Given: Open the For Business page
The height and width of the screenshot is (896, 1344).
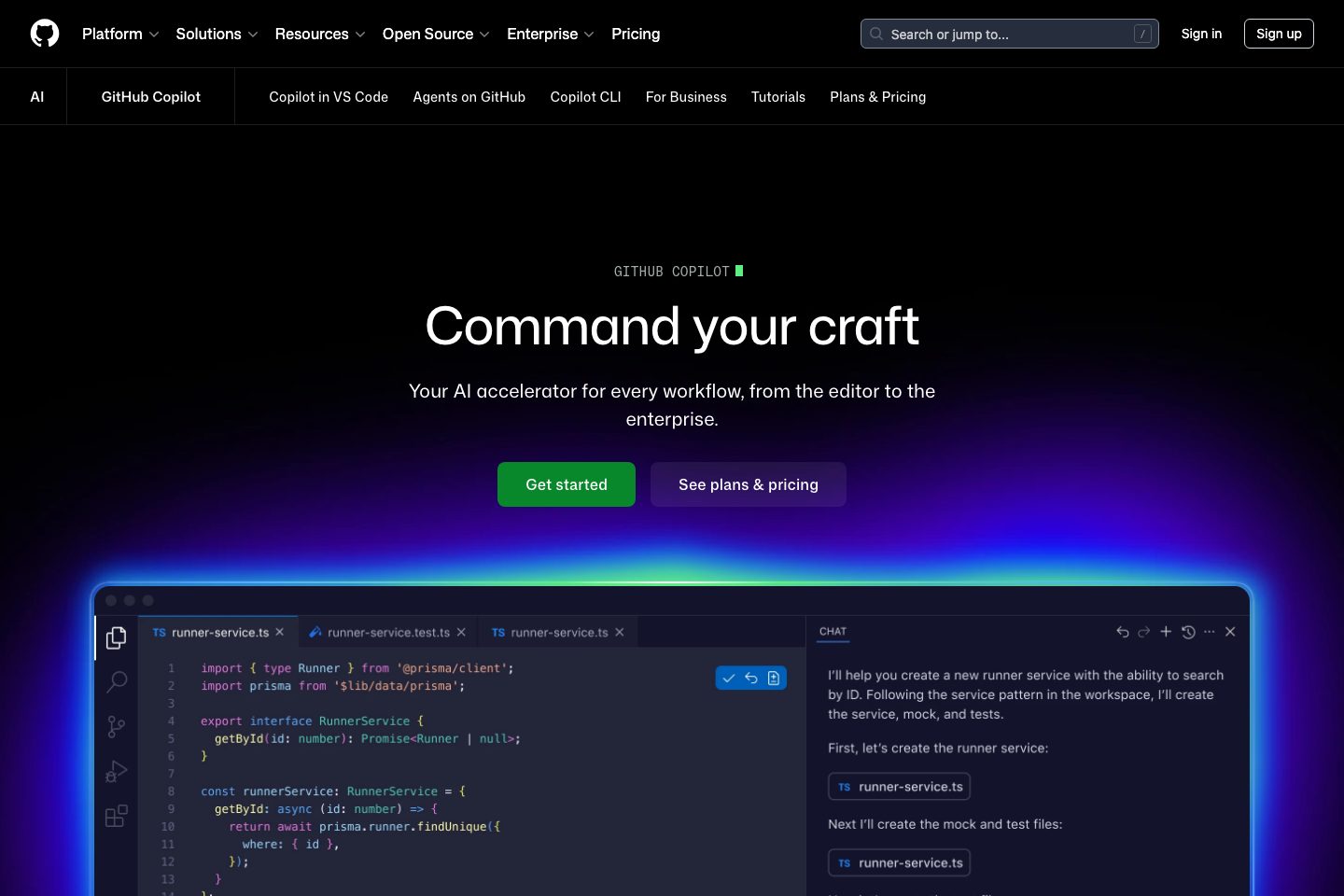Looking at the screenshot, I should pos(686,96).
